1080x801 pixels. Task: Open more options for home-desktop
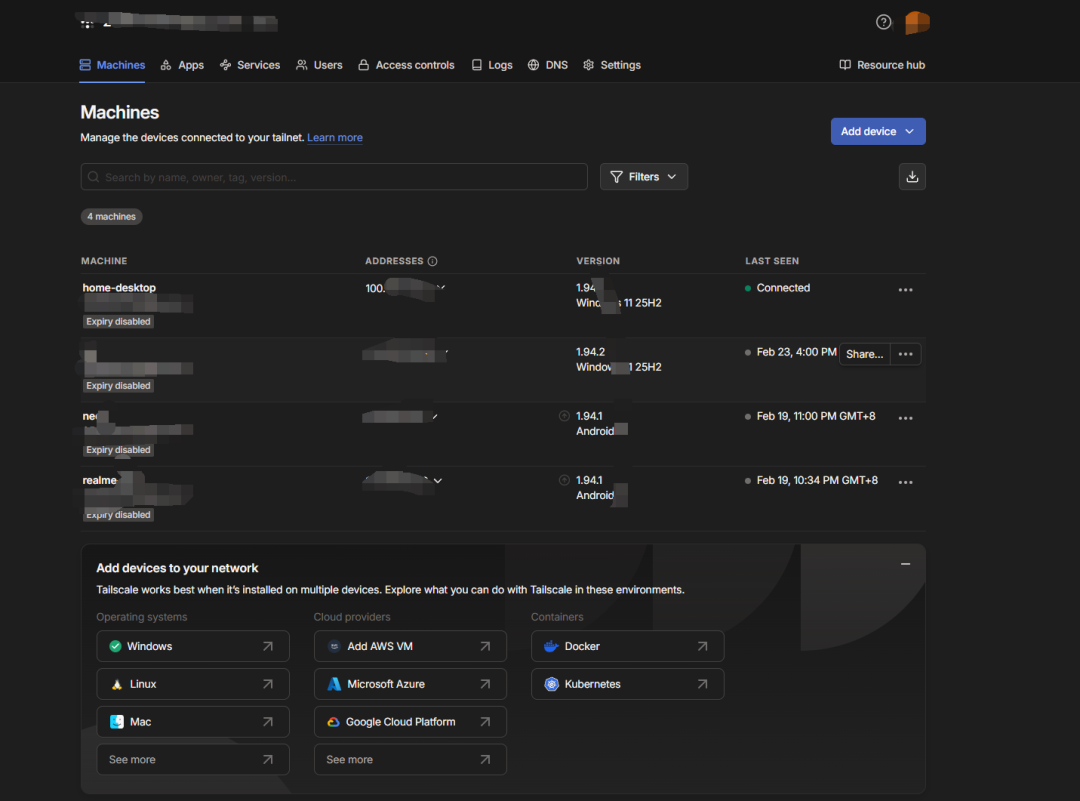tap(905, 290)
